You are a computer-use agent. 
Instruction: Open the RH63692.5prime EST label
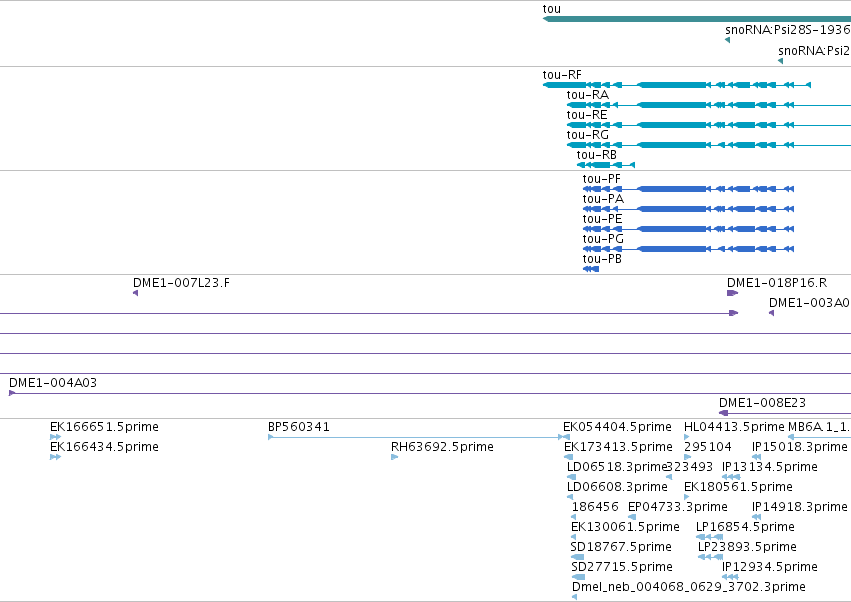pos(442,447)
